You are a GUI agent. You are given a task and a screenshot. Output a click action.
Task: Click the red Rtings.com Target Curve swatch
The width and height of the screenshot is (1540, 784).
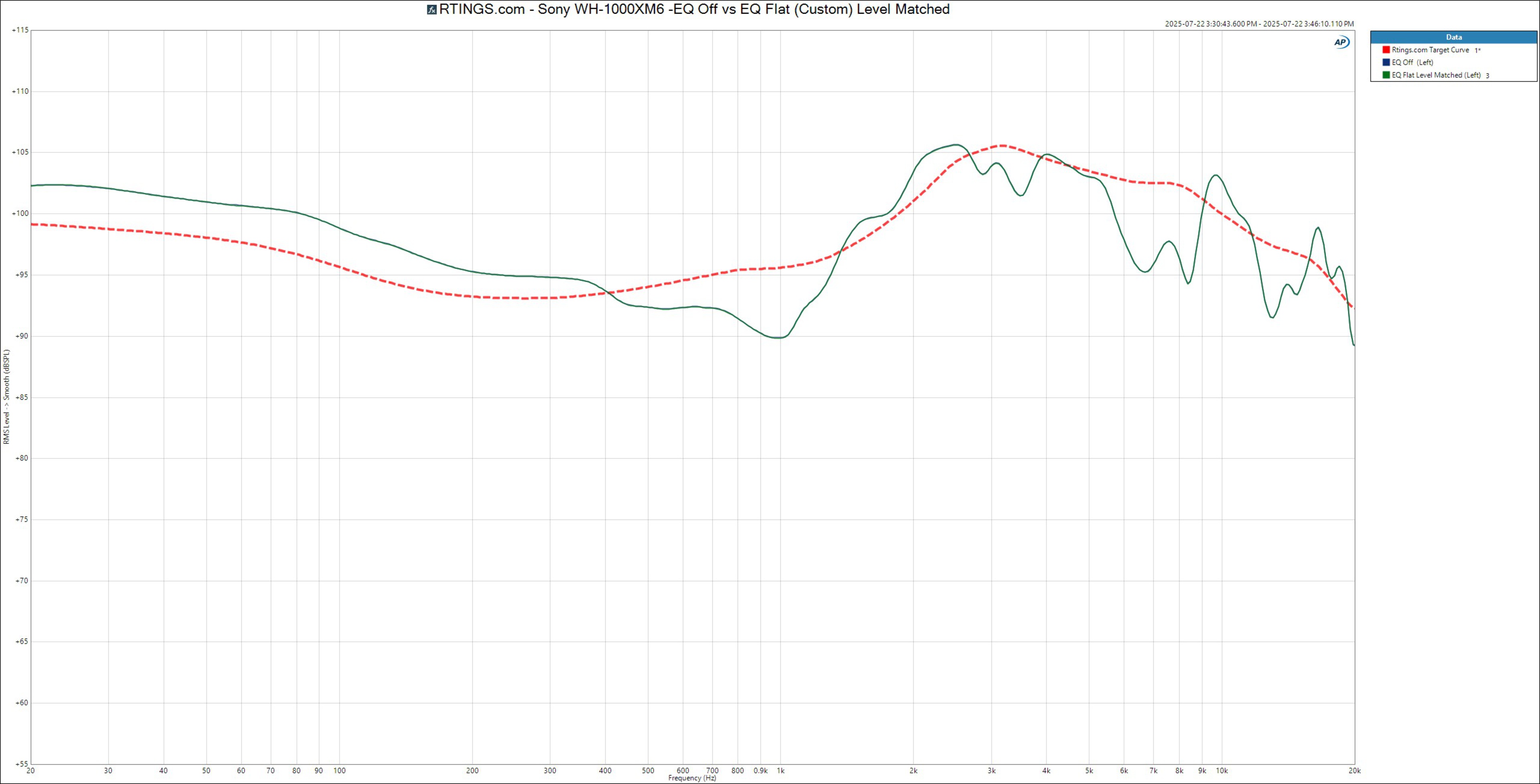[1386, 50]
